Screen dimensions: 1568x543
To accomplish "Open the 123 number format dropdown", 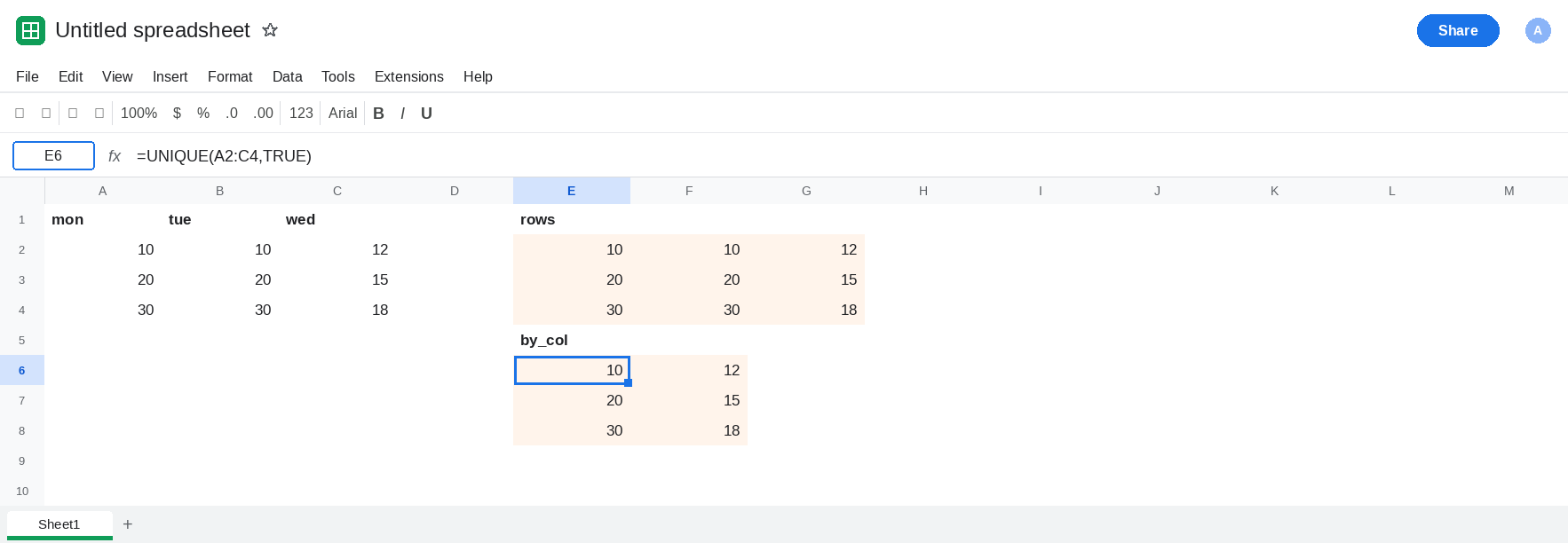I will click(x=301, y=113).
